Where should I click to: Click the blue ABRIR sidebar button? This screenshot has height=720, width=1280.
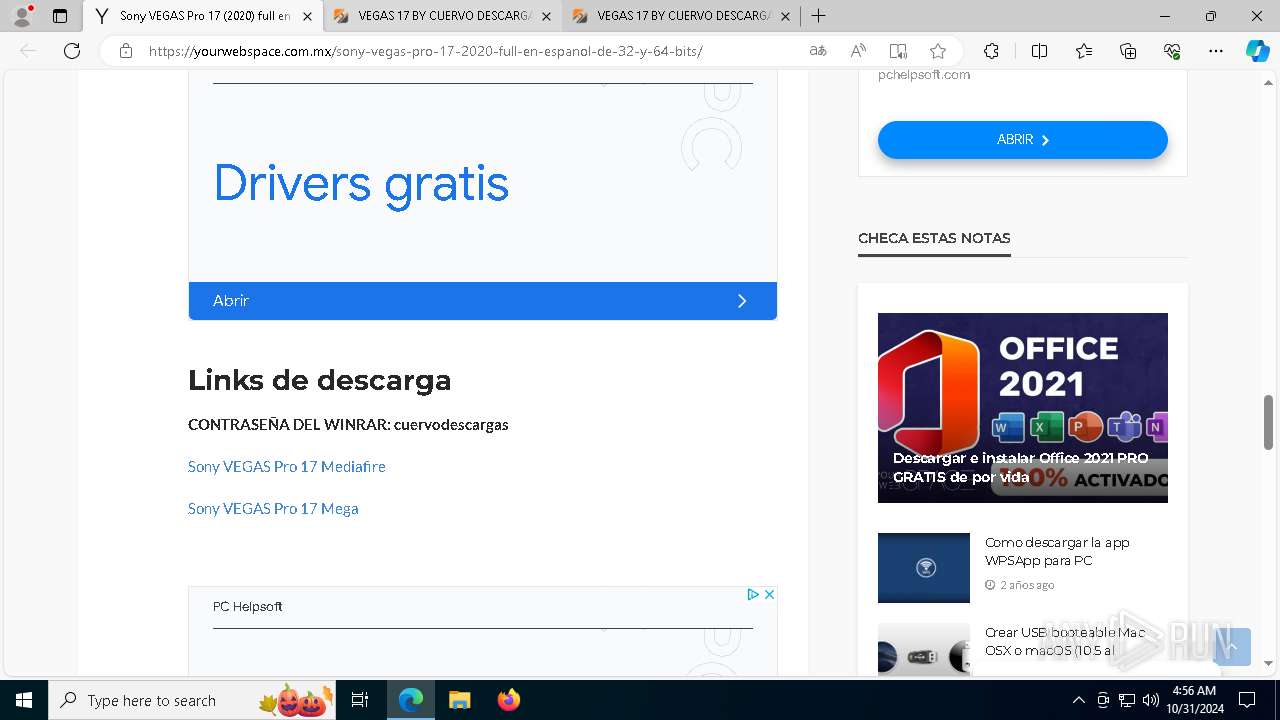[1023, 140]
